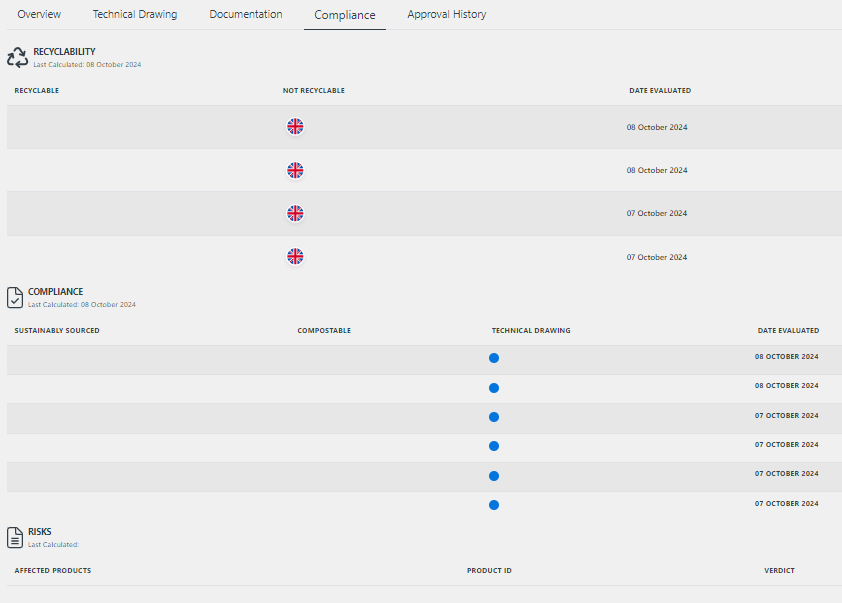Select the Compliance tab

click(x=345, y=15)
